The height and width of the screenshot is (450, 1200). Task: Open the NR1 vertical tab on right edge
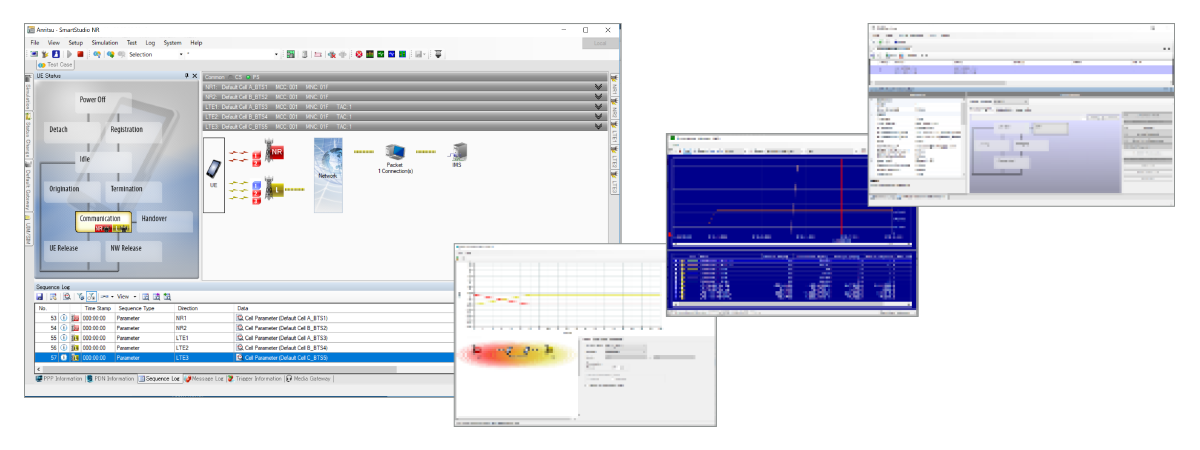click(614, 85)
